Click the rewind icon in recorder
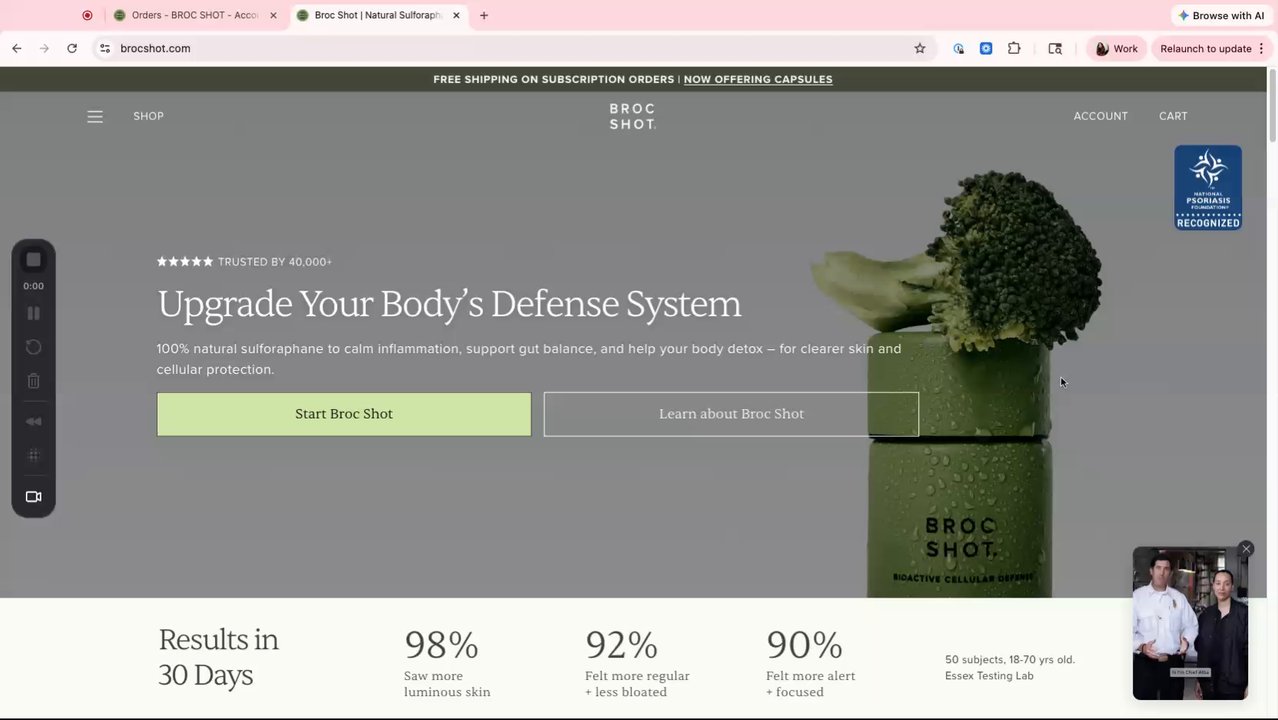The width and height of the screenshot is (1278, 720). pos(33,421)
